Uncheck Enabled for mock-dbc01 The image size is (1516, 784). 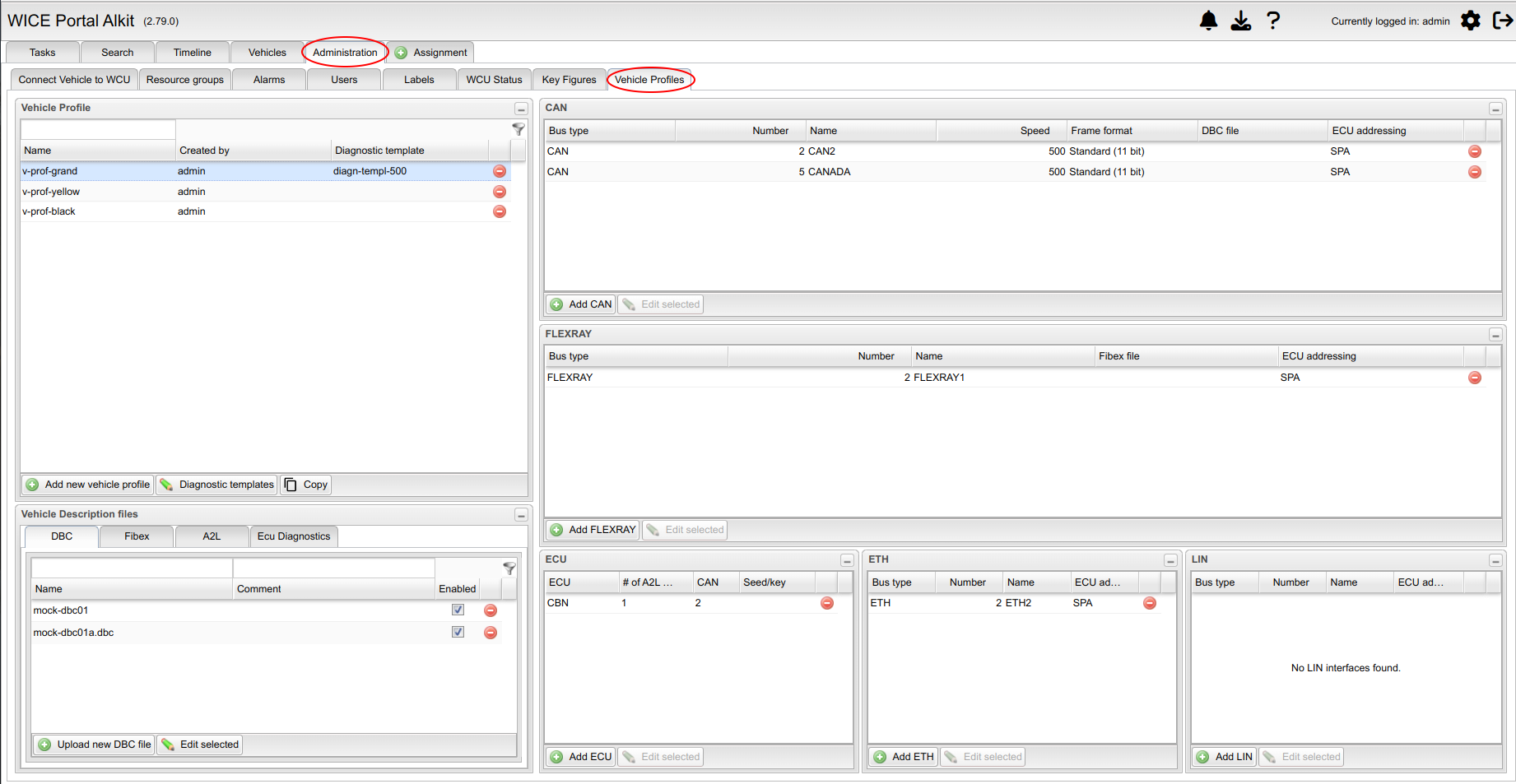click(458, 610)
